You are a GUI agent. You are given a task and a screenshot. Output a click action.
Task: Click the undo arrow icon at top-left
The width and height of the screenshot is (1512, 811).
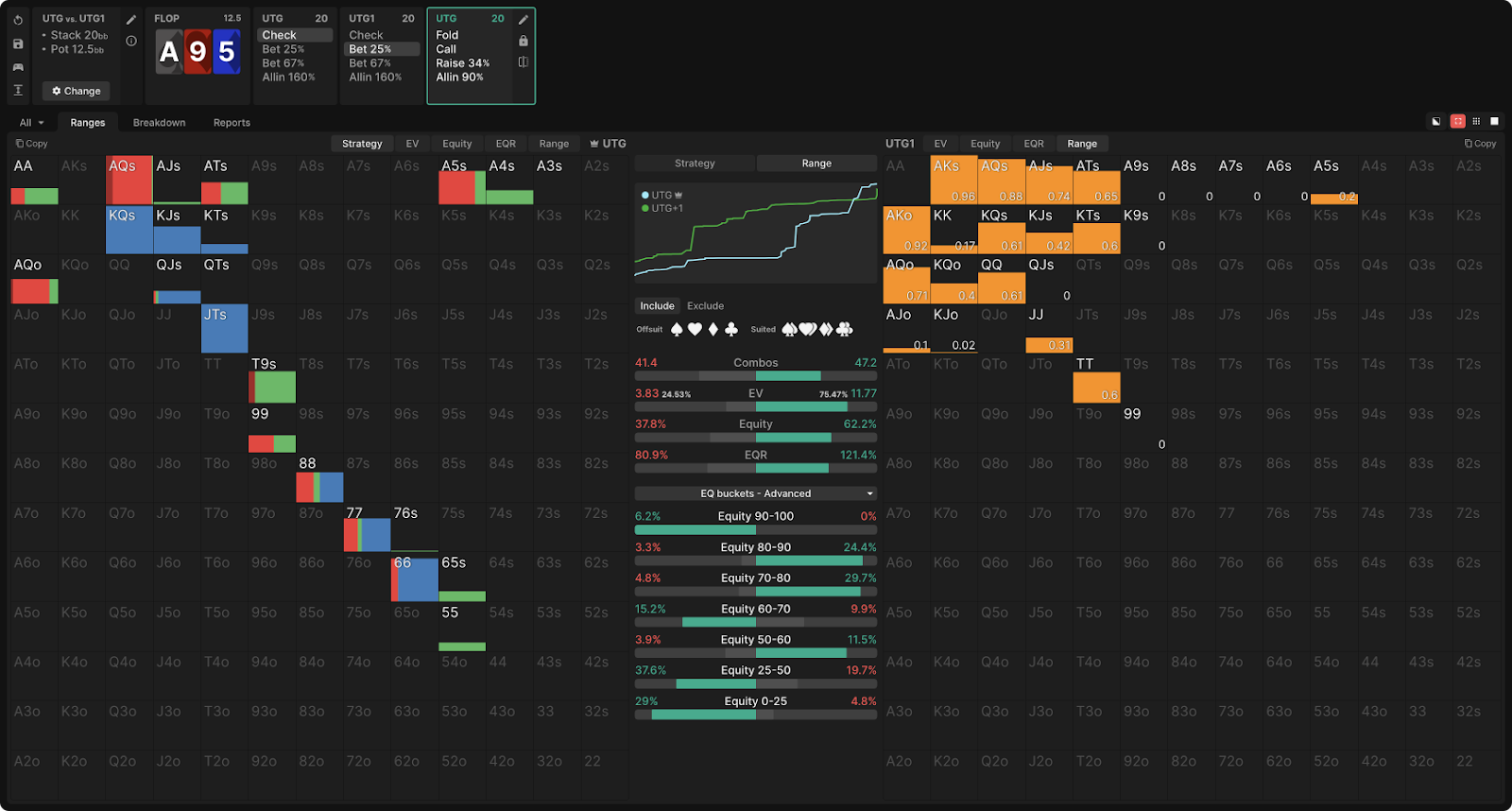click(18, 20)
